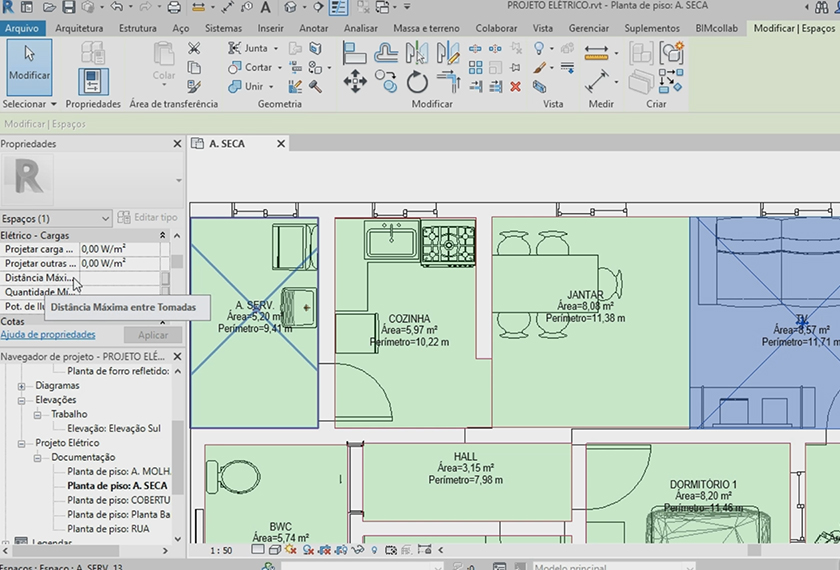Toggle sun path in view control bar

(x=291, y=550)
